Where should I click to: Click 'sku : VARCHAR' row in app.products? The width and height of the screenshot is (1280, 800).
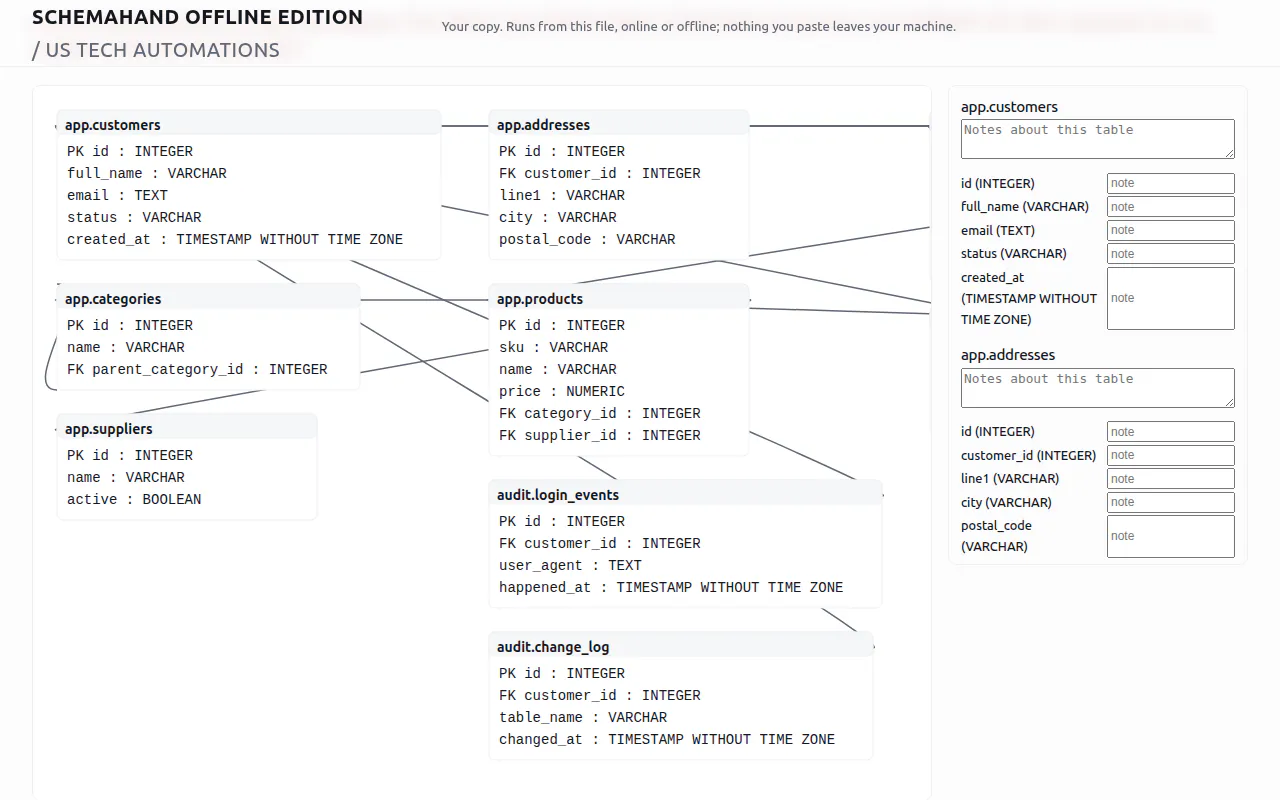(554, 347)
